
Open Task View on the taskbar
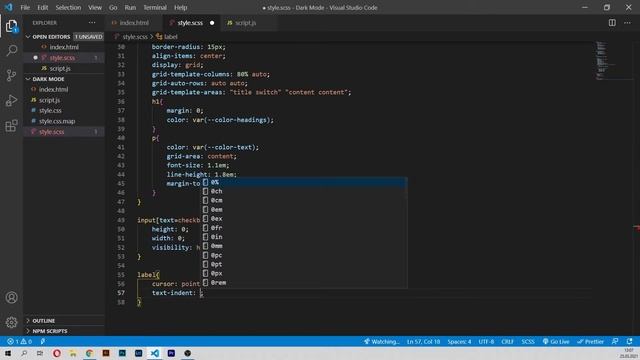pos(40,353)
